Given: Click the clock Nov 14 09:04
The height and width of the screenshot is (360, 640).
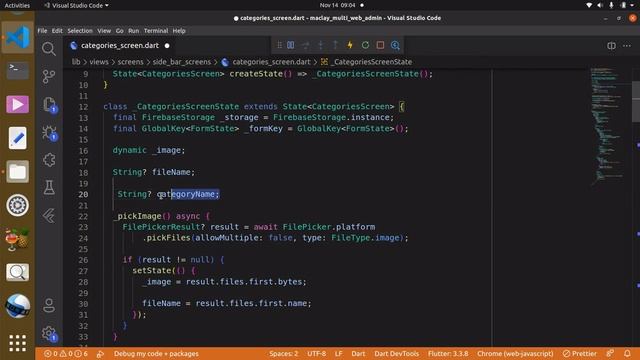Looking at the screenshot, I should click(x=338, y=5).
